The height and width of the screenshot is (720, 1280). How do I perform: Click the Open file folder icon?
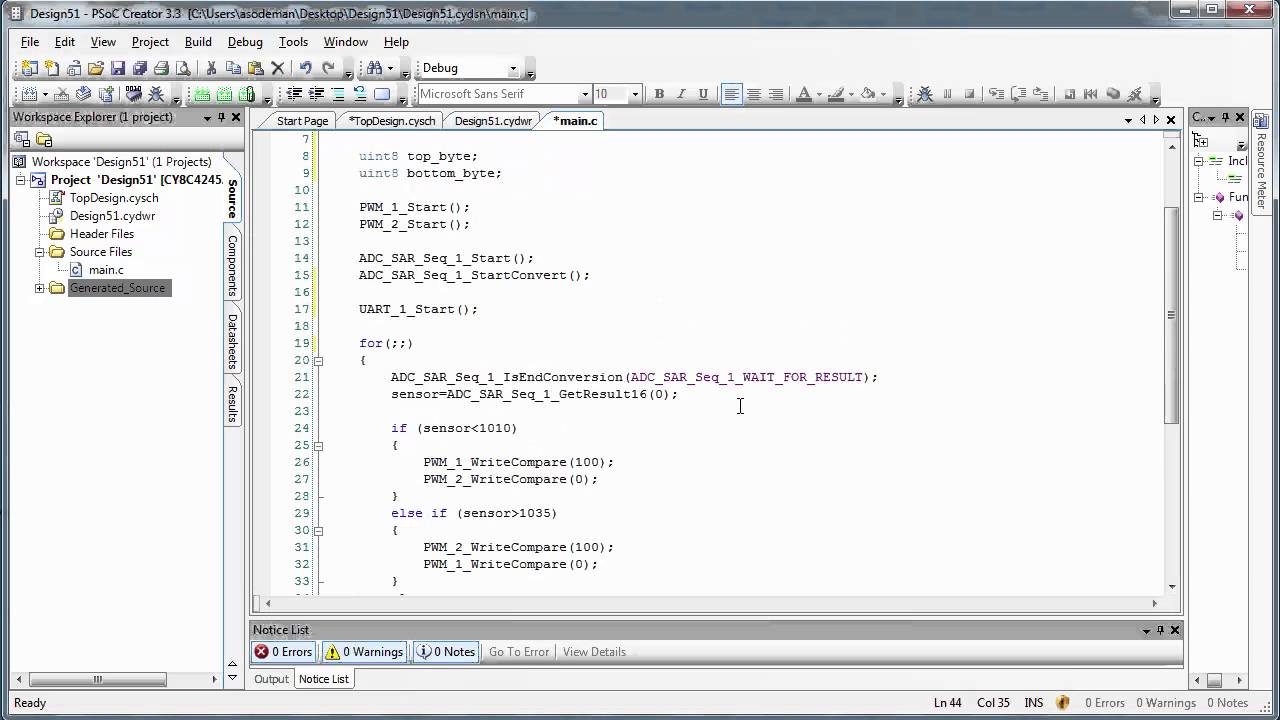(96, 68)
